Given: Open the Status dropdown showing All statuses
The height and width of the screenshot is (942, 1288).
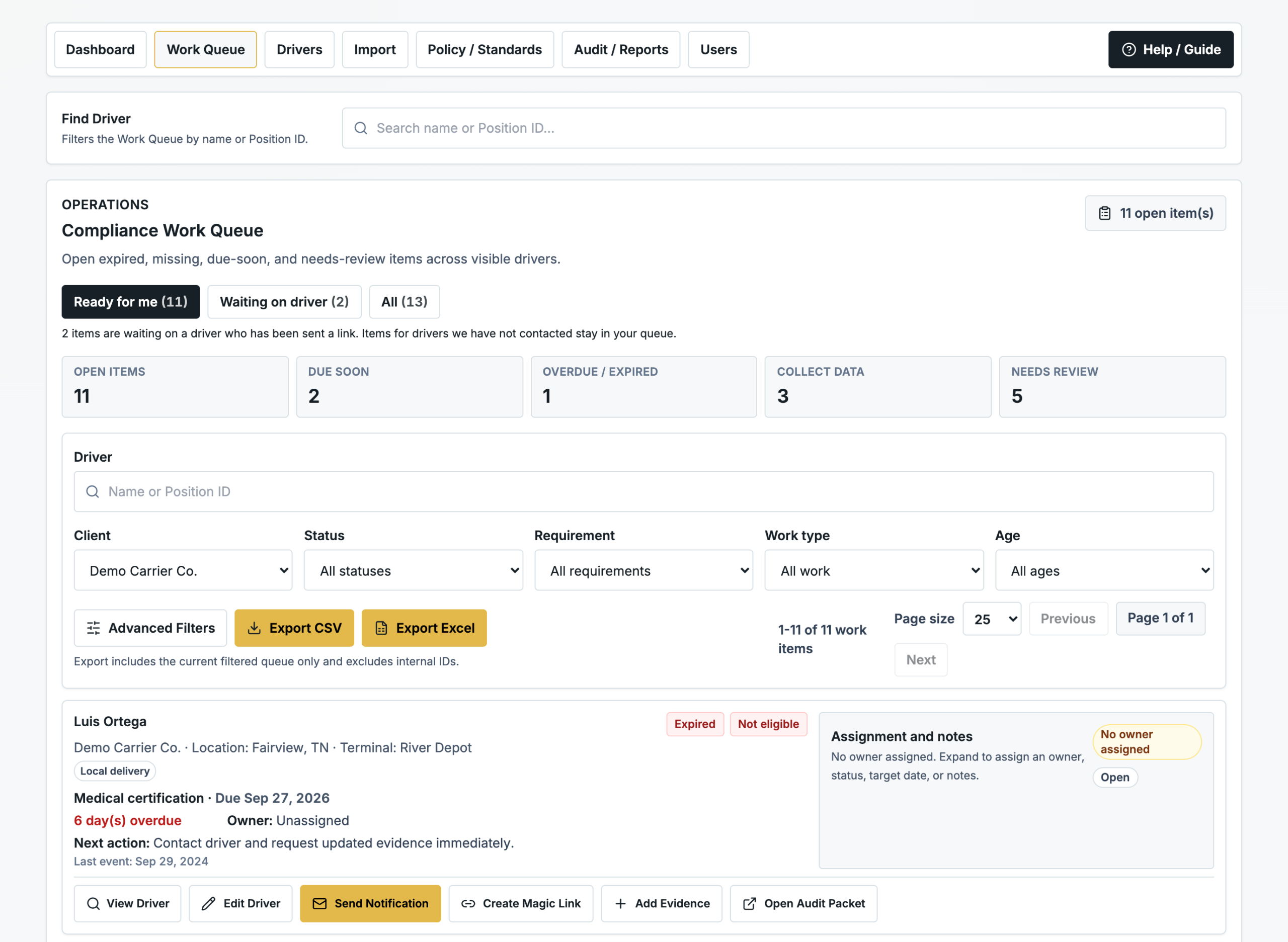Looking at the screenshot, I should (413, 570).
